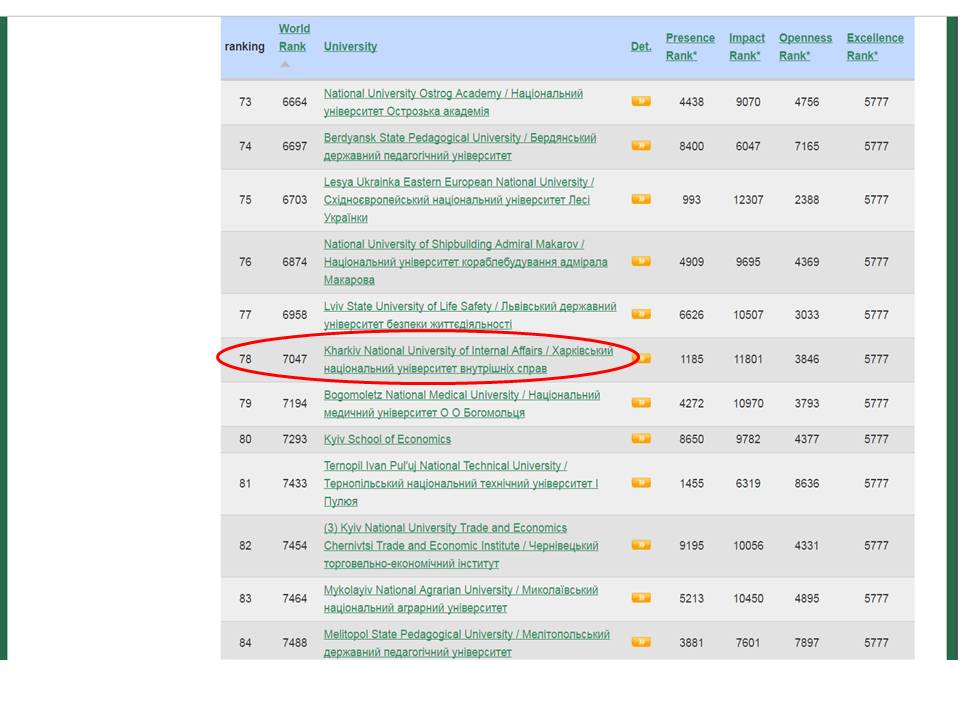
Task: Open details icon for Ostrog Academy row
Action: [x=641, y=101]
